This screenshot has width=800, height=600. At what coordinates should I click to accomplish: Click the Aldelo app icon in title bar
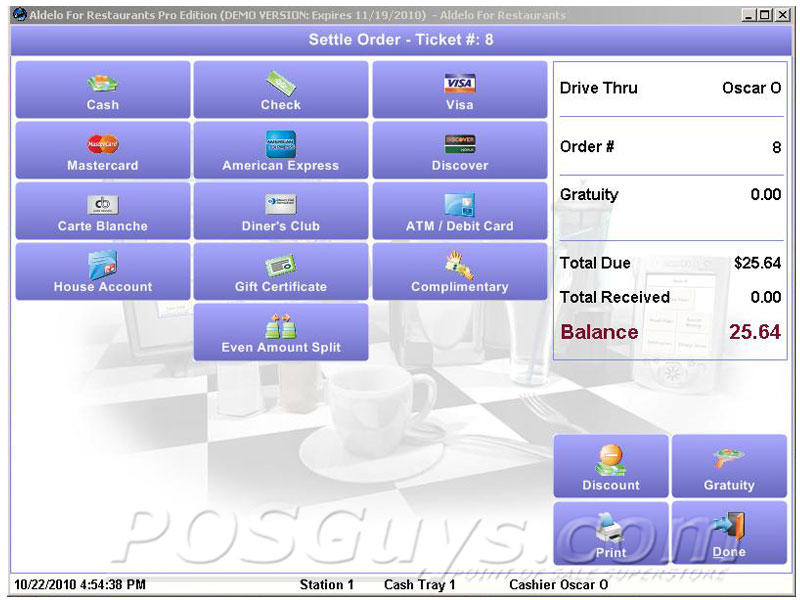19,15
